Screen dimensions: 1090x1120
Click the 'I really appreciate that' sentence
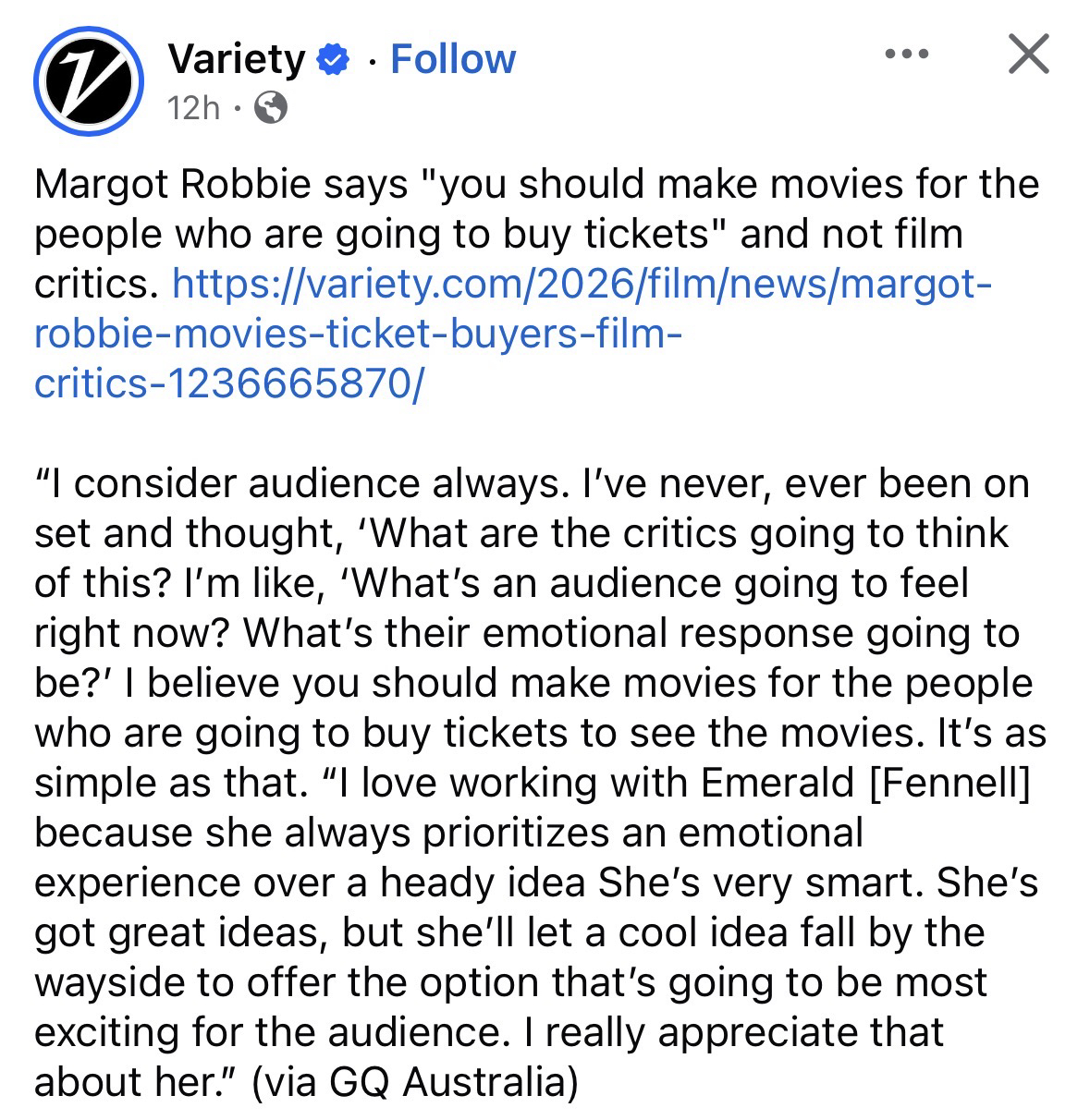click(744, 1031)
